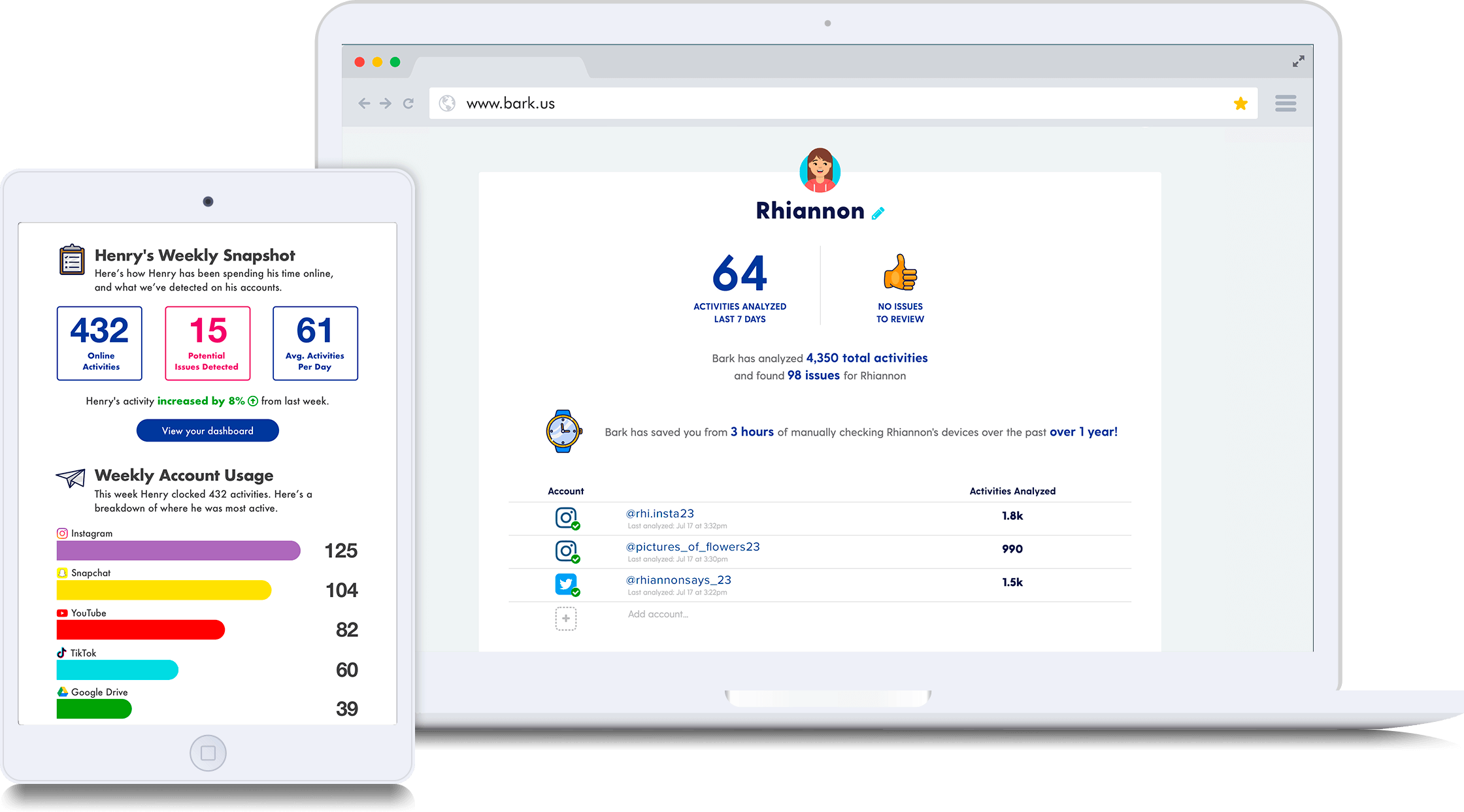Click the dashed plus add-account icon

click(566, 618)
